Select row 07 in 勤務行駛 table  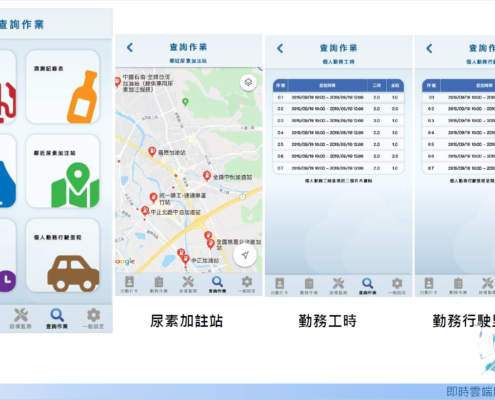click(459, 168)
